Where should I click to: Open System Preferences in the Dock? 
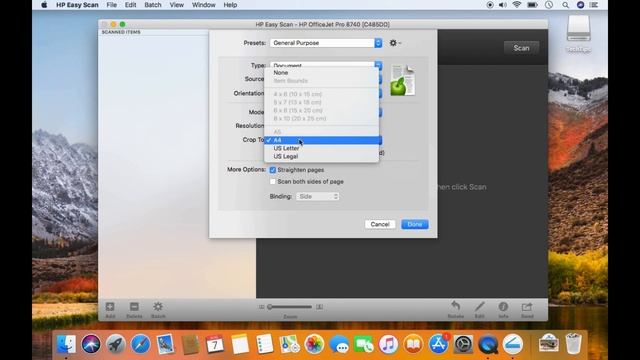click(463, 344)
